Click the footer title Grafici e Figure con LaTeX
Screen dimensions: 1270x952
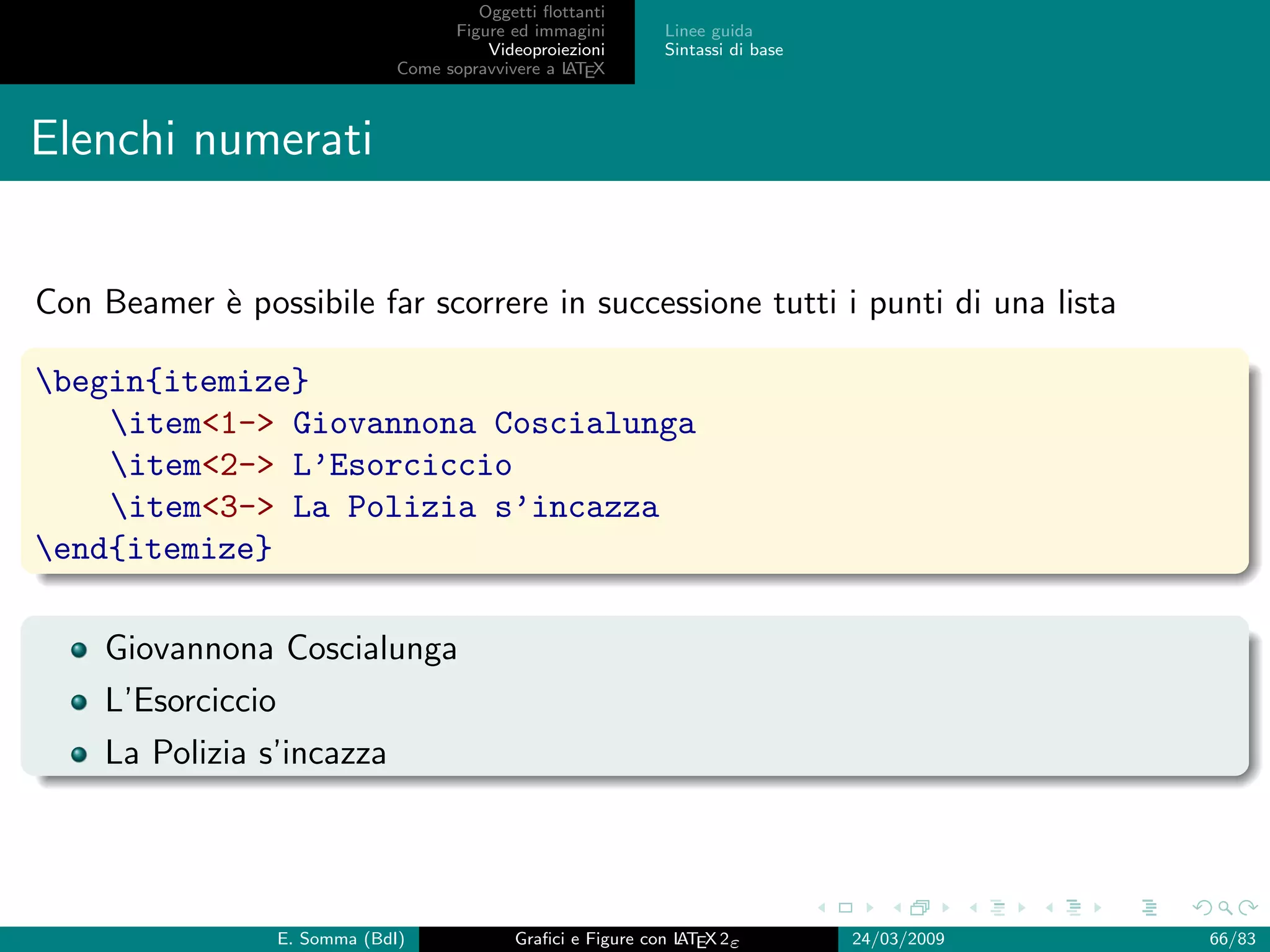point(627,940)
